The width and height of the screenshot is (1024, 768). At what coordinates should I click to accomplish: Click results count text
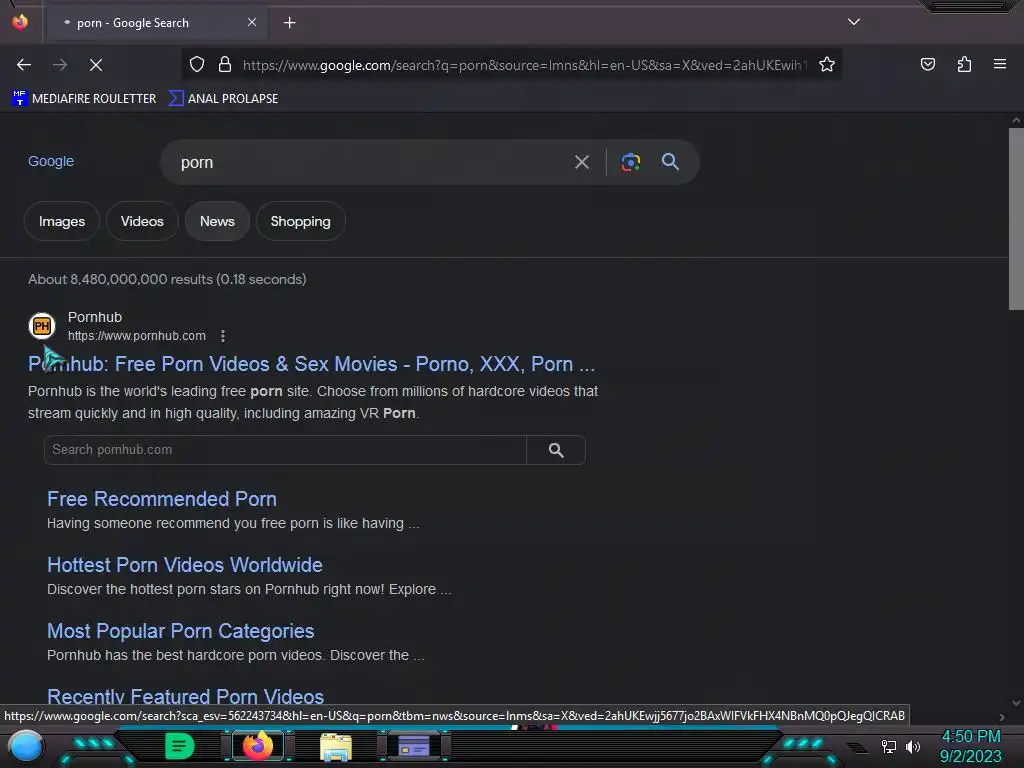[167, 280]
